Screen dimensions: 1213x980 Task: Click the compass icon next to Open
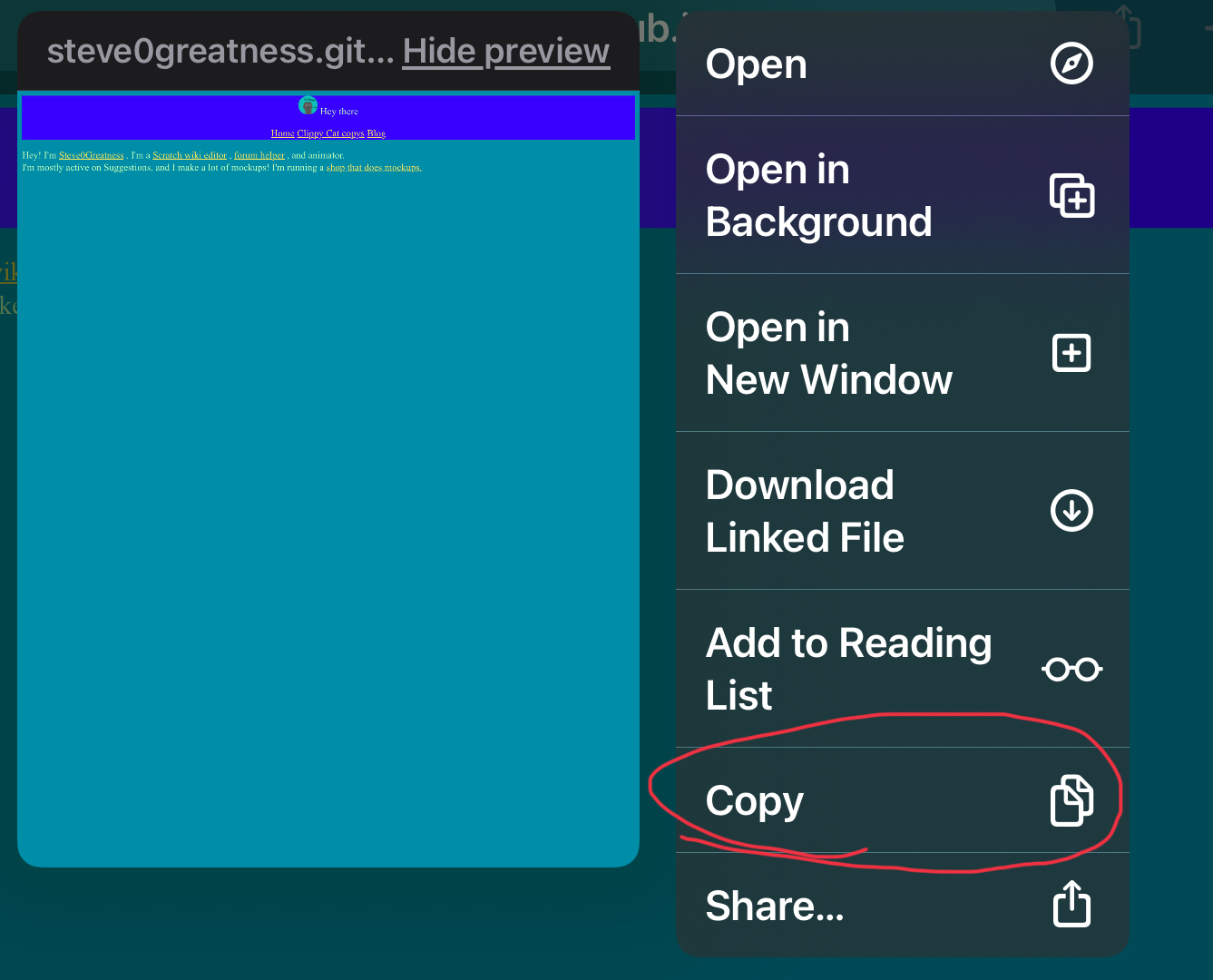tap(1071, 64)
